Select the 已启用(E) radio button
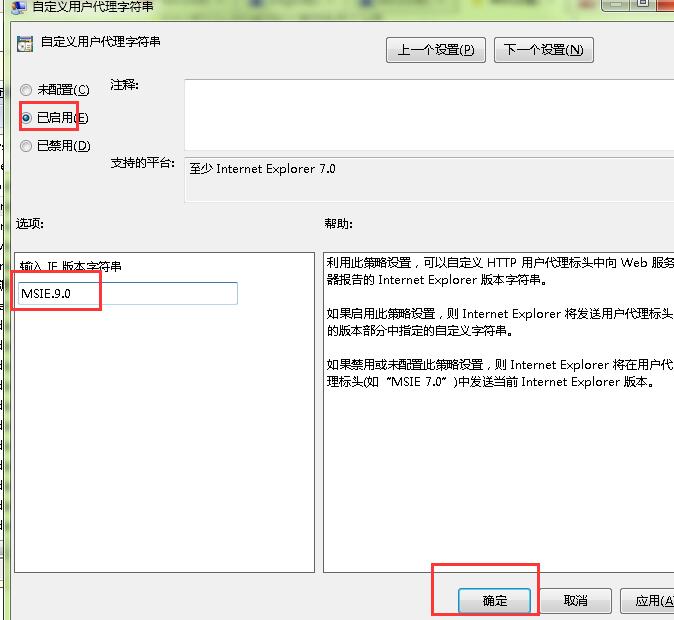 pos(26,117)
